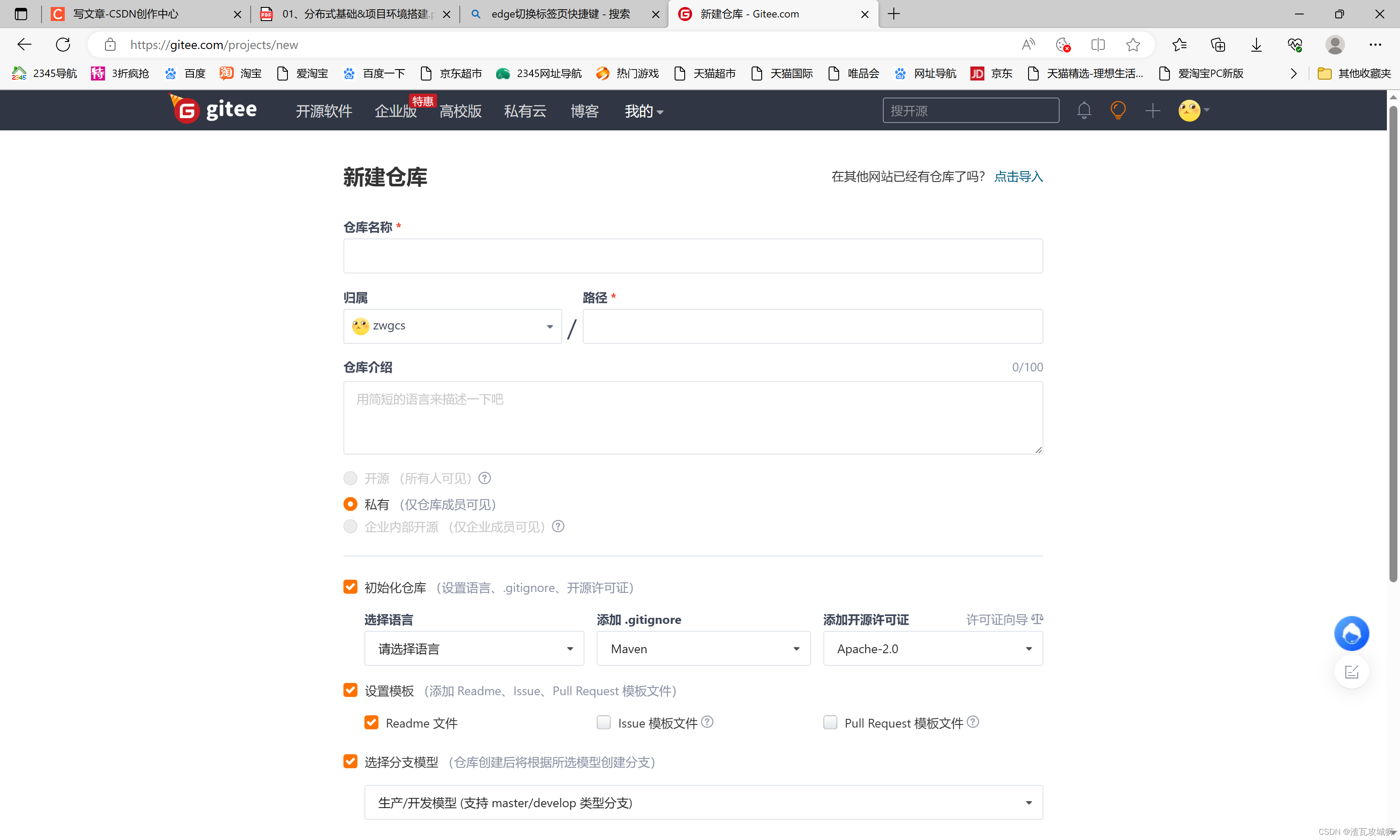The height and width of the screenshot is (840, 1400).
Task: Add page to favorites with star icon
Action: tap(1132, 45)
